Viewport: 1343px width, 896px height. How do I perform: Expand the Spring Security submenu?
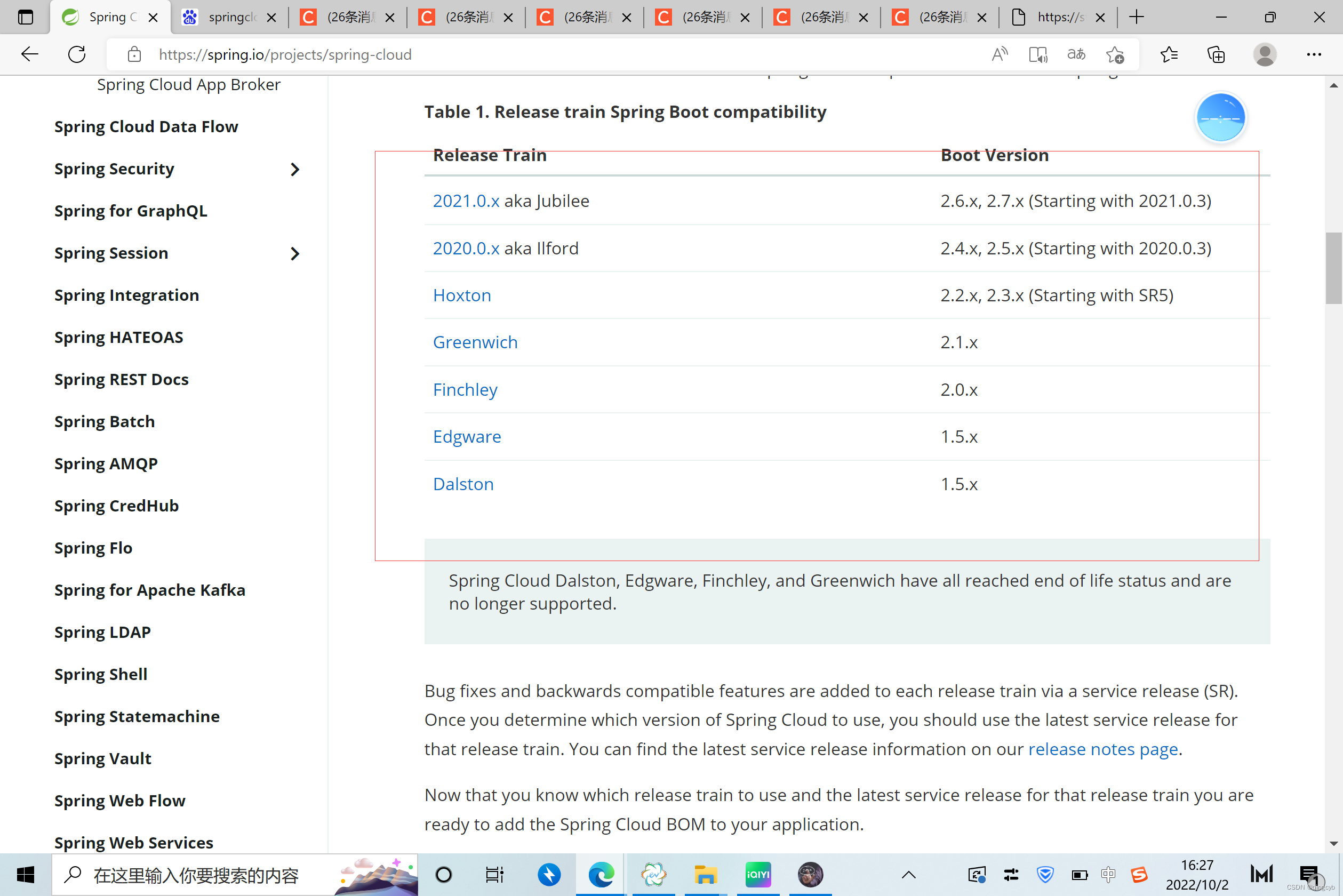click(295, 169)
